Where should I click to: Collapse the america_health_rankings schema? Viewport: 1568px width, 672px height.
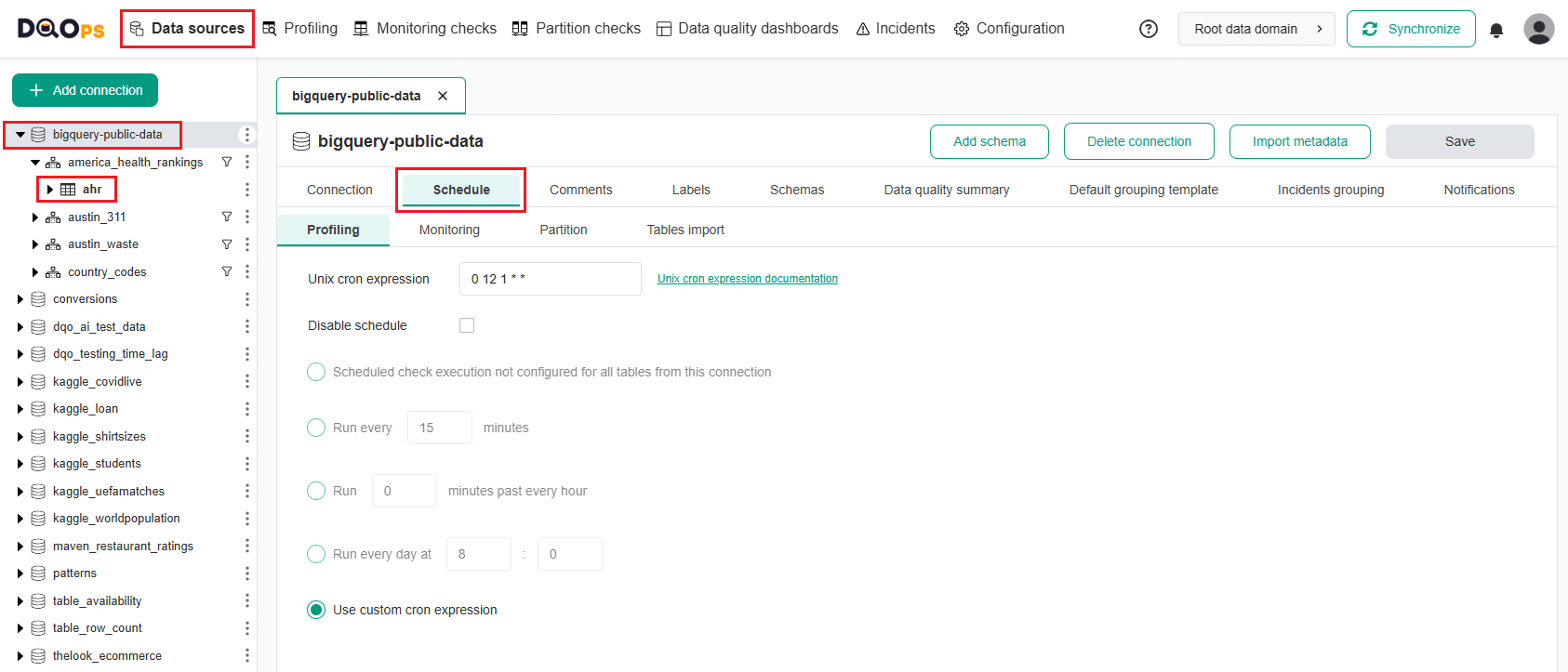(x=35, y=162)
